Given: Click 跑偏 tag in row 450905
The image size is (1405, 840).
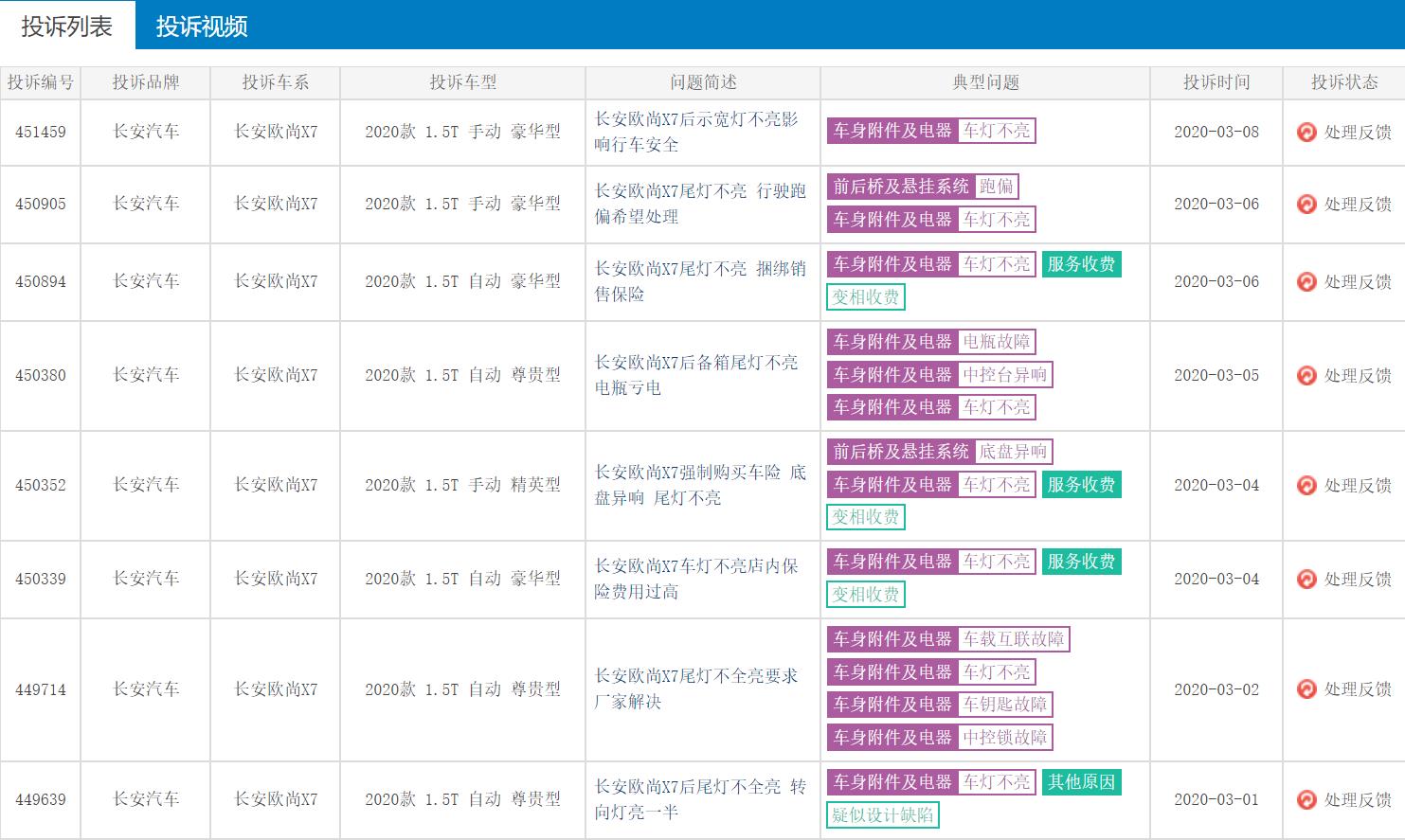Looking at the screenshot, I should (x=996, y=187).
